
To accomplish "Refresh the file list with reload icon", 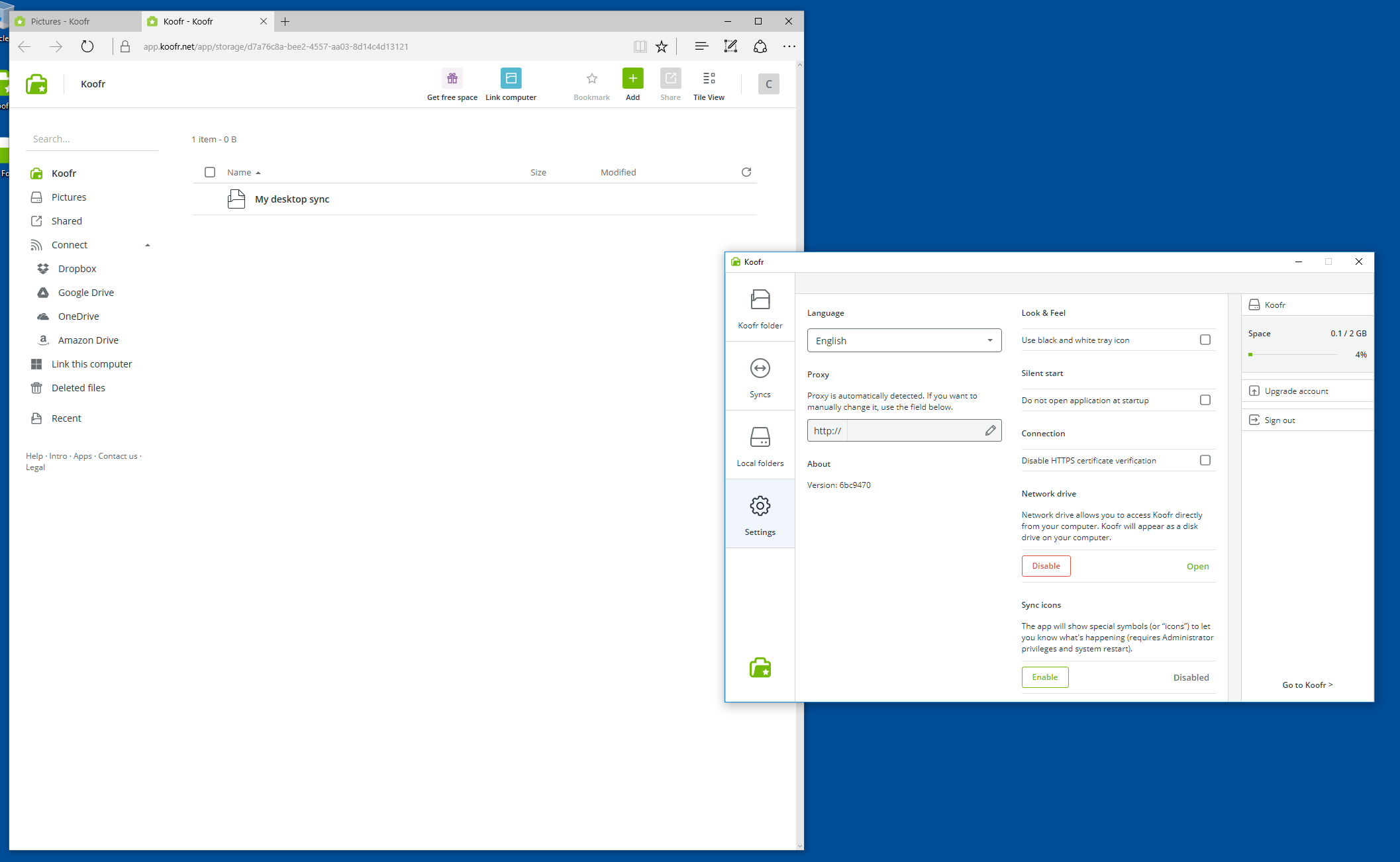I will (x=746, y=172).
